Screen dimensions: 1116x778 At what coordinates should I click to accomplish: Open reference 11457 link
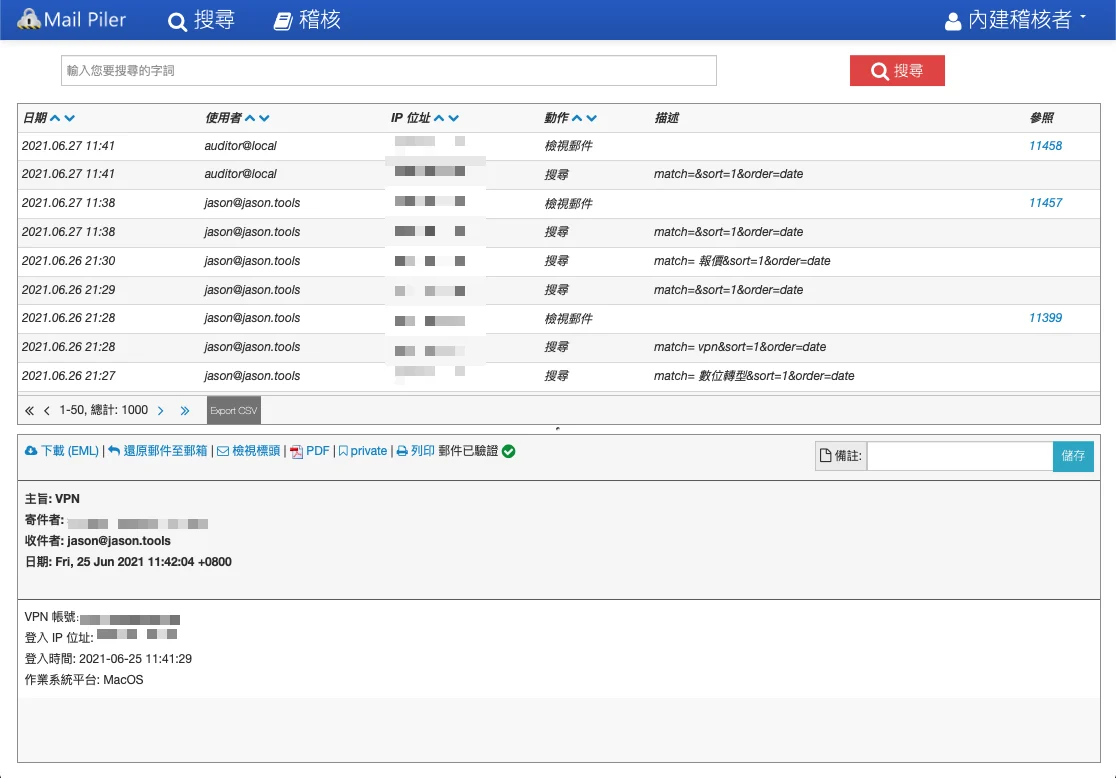pos(1045,203)
